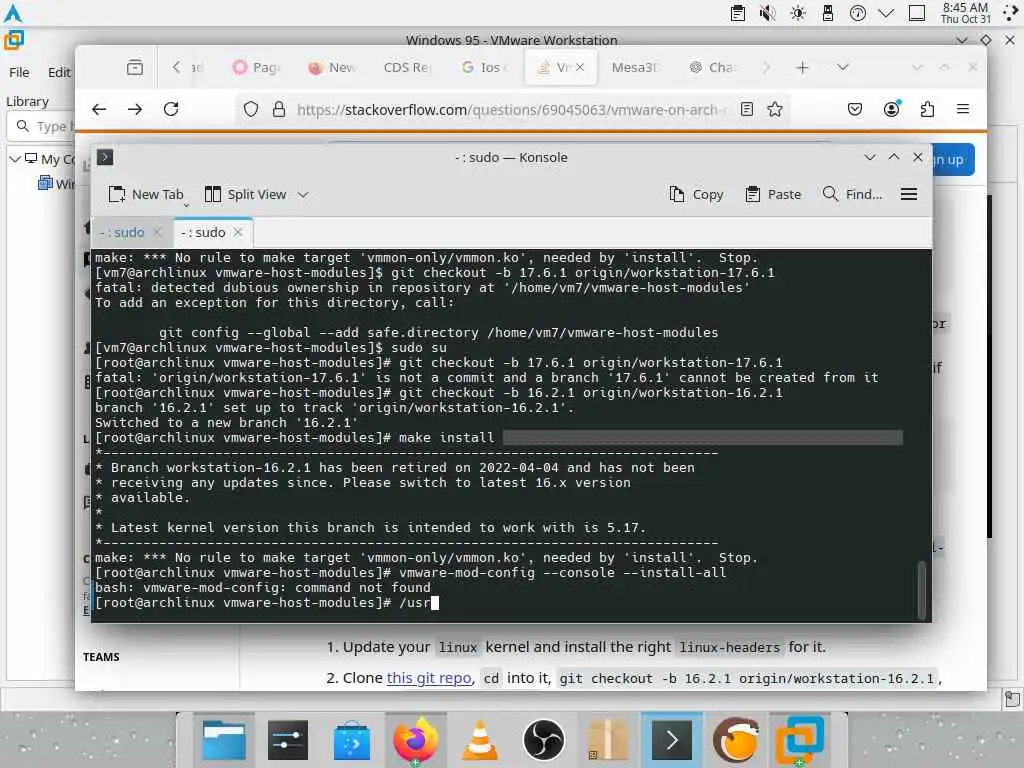Click Find in Konsole toolbar
The image size is (1024, 768).
(852, 195)
